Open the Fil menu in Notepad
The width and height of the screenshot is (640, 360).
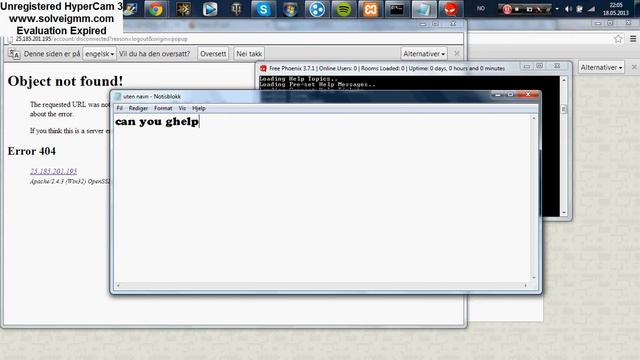(120, 108)
